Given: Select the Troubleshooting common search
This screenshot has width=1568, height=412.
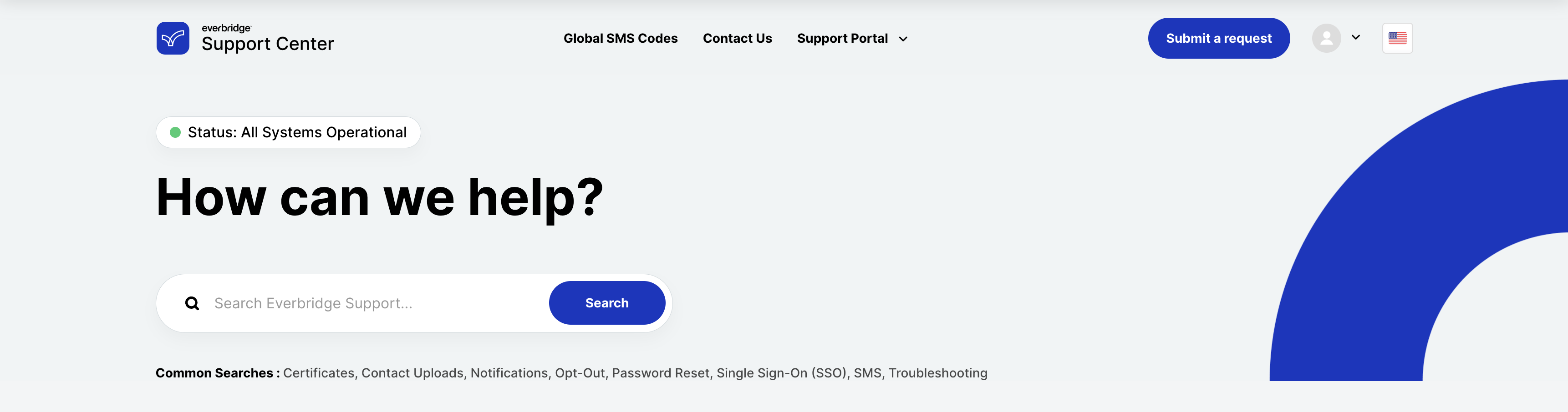Looking at the screenshot, I should tap(938, 373).
